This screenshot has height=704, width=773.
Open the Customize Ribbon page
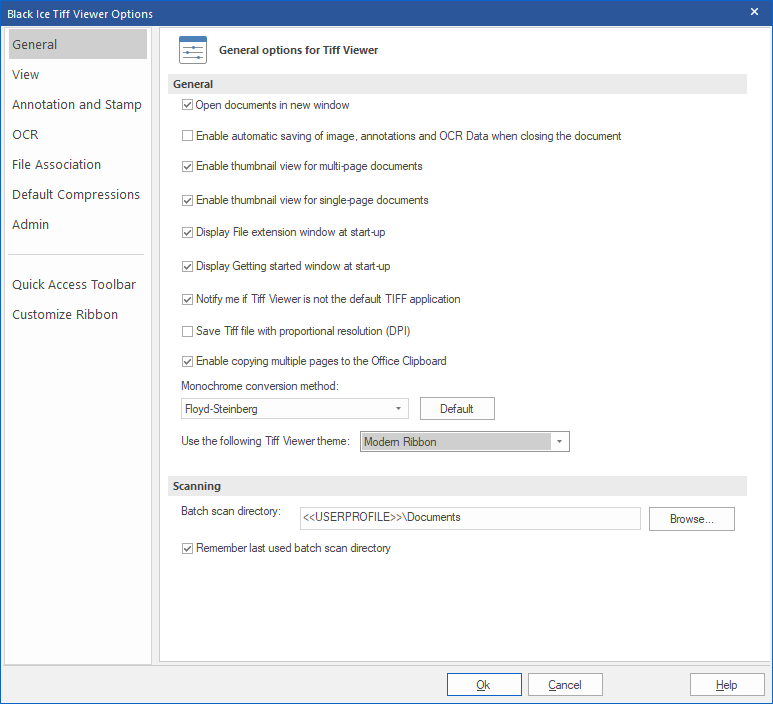click(65, 315)
